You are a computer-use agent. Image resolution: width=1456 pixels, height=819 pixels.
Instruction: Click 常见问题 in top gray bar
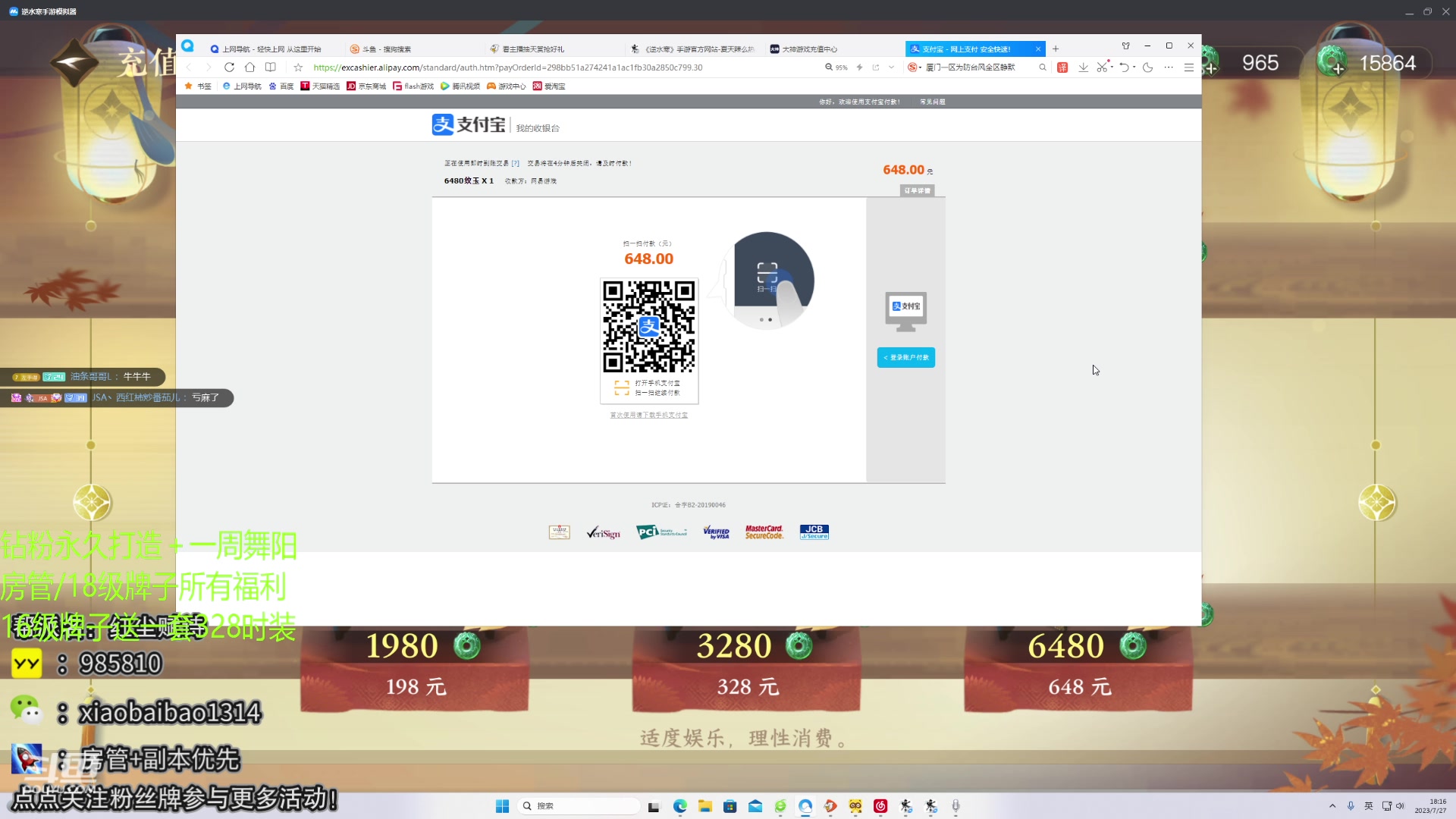(x=933, y=102)
